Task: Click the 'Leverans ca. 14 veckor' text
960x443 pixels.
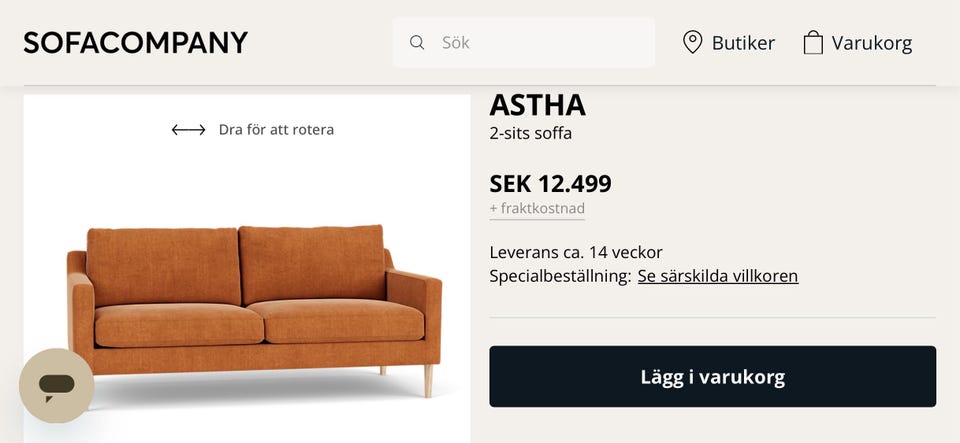Action: coord(576,252)
